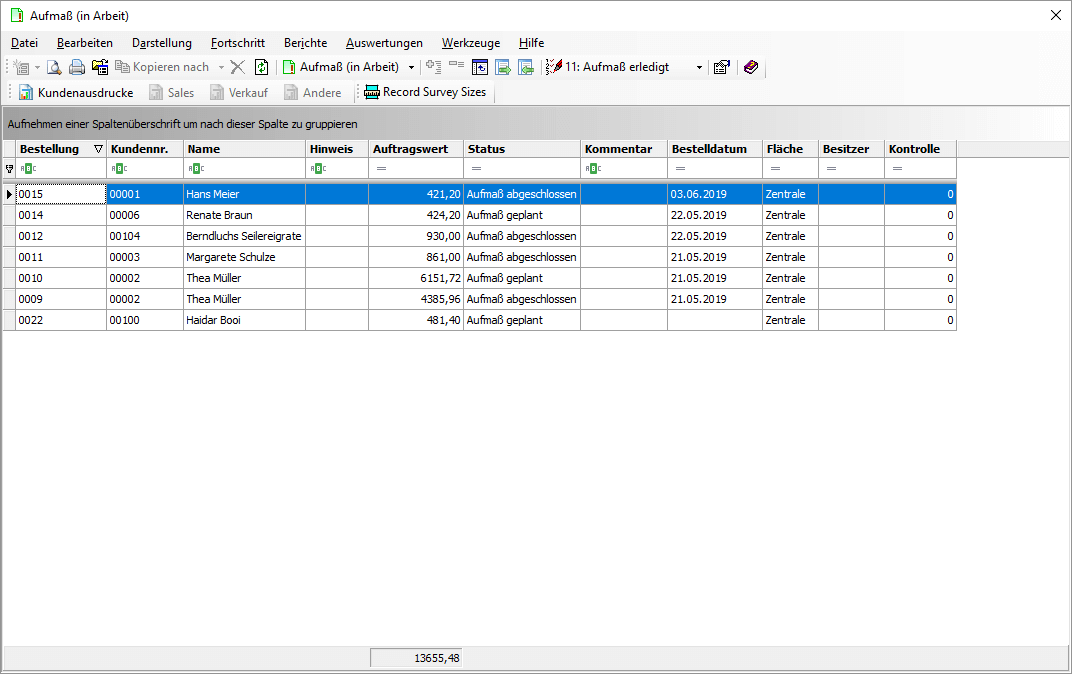Select the Margarete Schulze row
Image resolution: width=1072 pixels, height=674 pixels.
click(x=479, y=258)
